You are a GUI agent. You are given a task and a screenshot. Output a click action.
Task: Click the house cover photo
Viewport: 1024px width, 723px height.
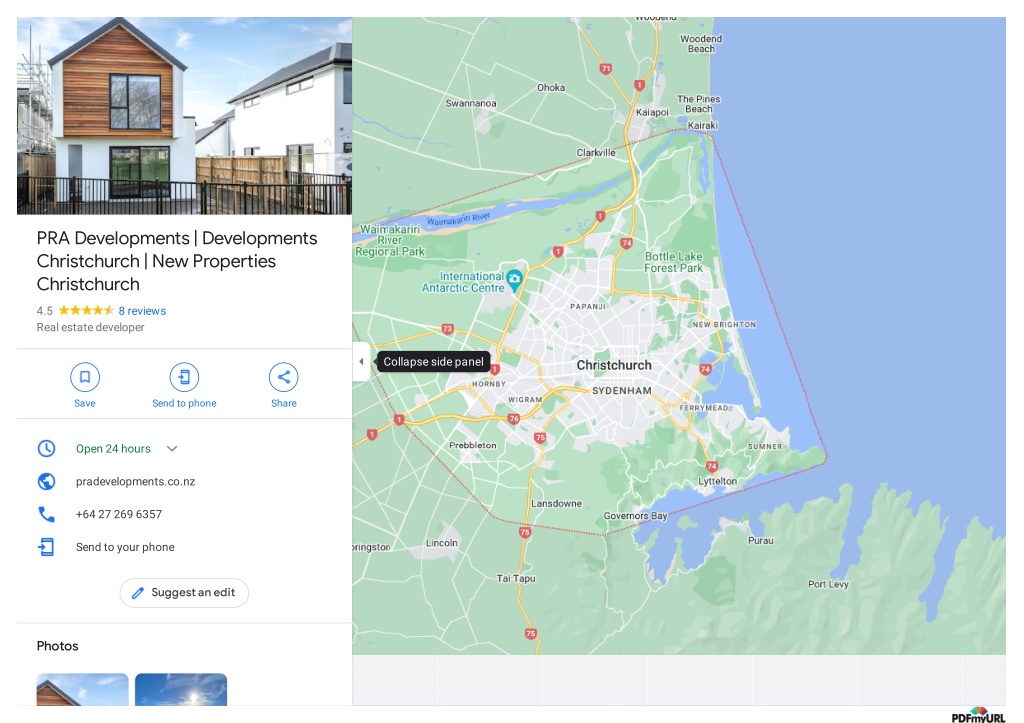pos(184,116)
